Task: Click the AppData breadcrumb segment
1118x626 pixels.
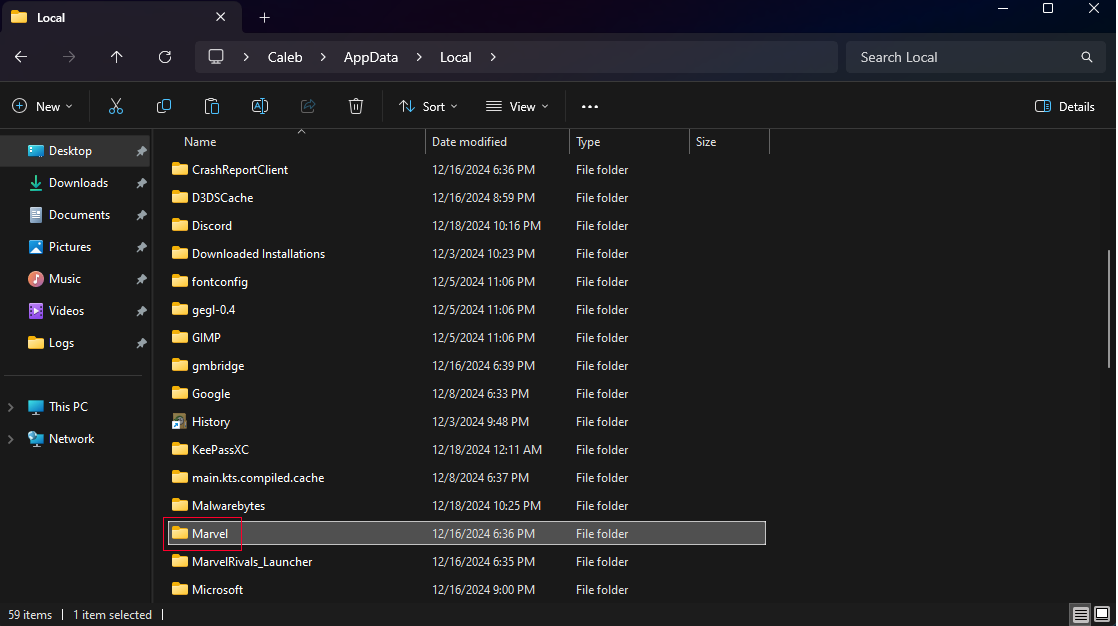Action: coord(371,57)
